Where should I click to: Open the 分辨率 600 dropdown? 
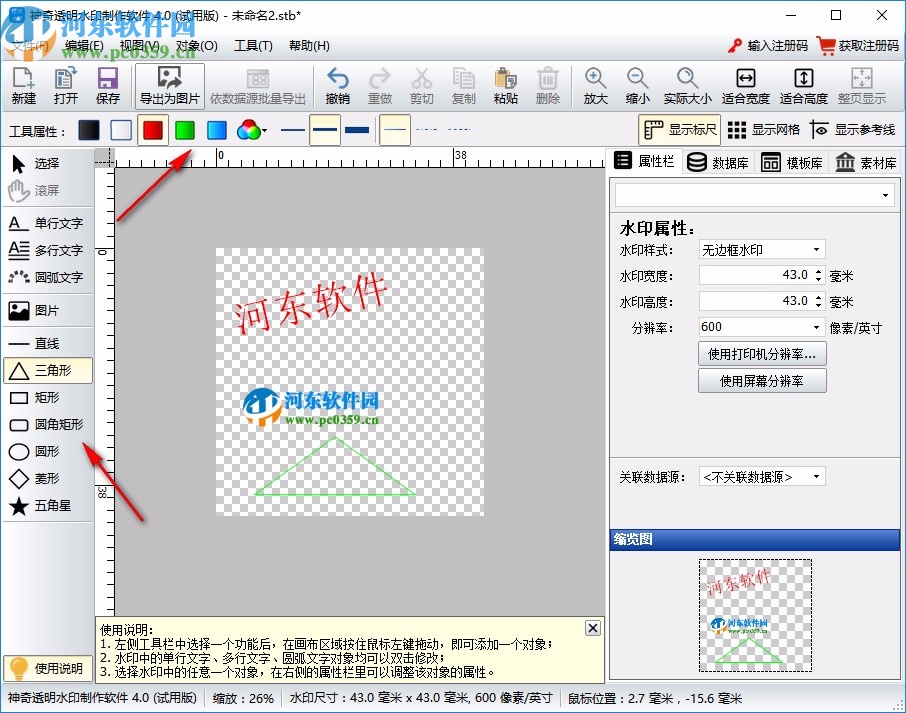tap(816, 327)
